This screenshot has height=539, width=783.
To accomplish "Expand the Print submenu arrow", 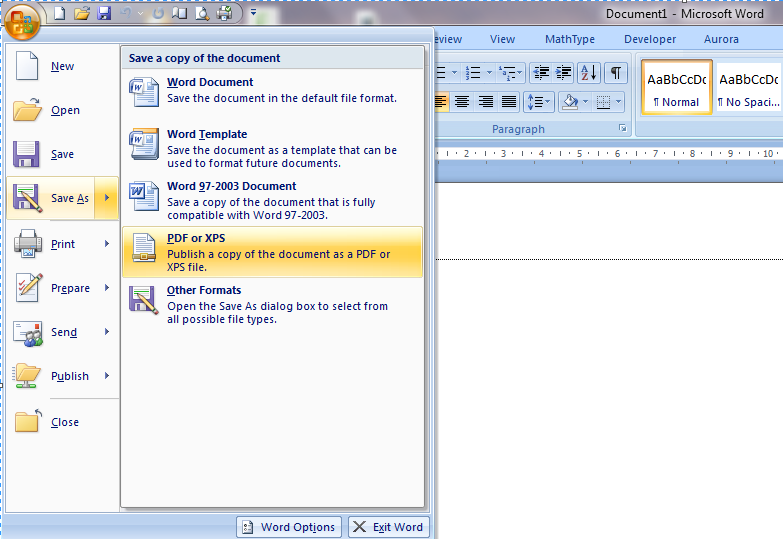I will click(107, 244).
